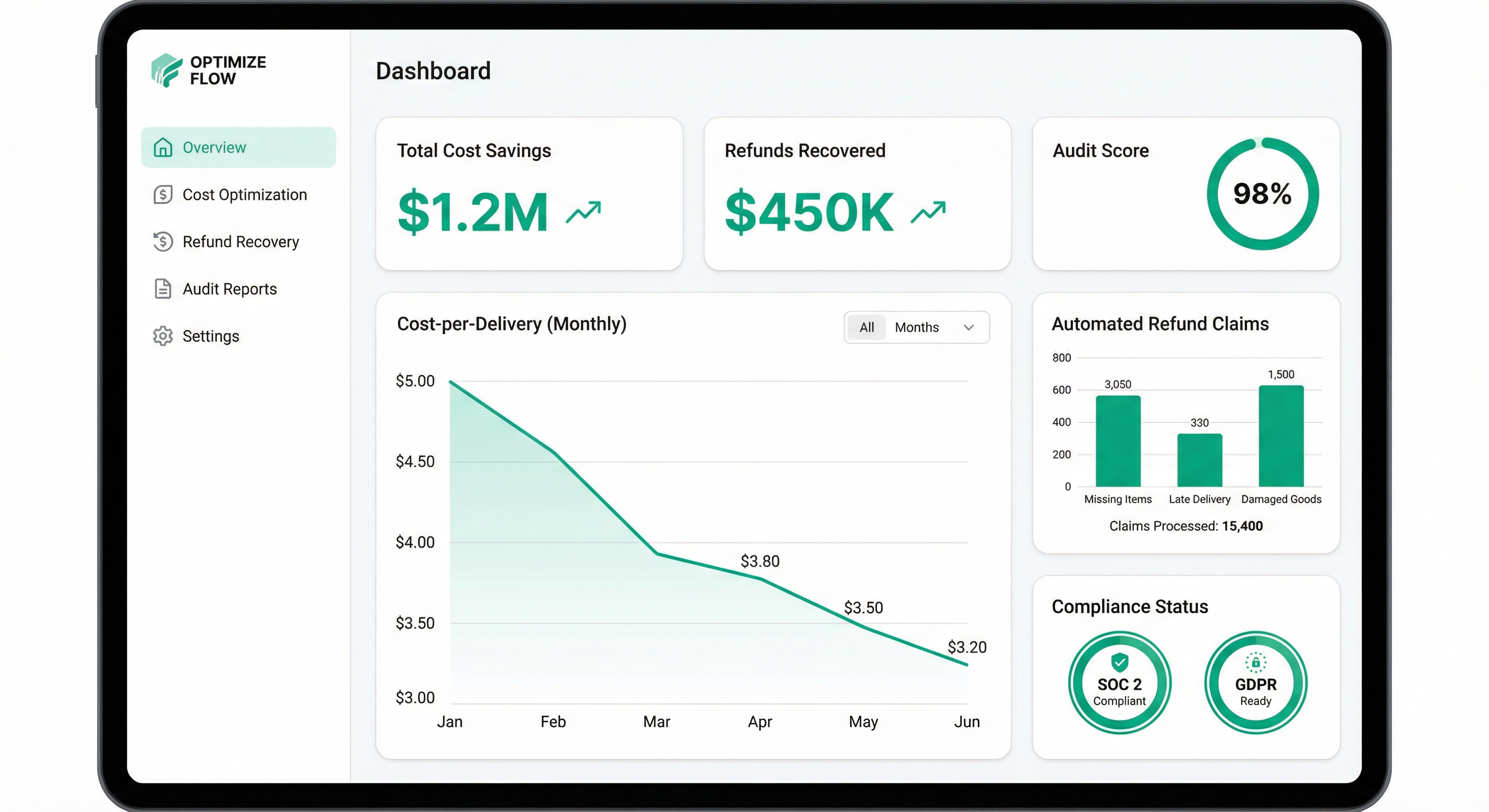Click the $3.20 data label
This screenshot has height=812, width=1489.
click(x=967, y=647)
